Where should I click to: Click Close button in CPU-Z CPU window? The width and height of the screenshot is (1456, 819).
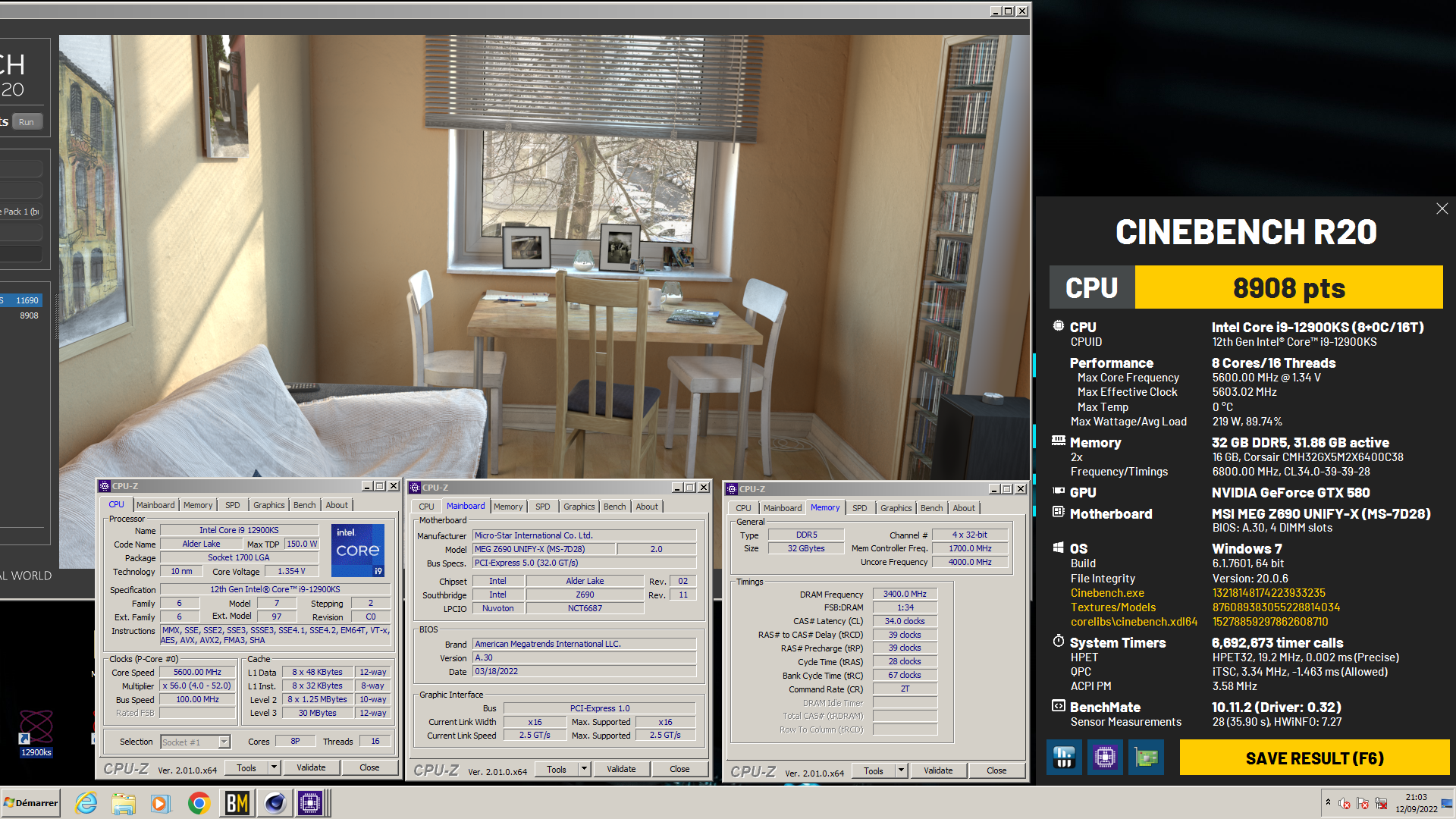coord(369,767)
